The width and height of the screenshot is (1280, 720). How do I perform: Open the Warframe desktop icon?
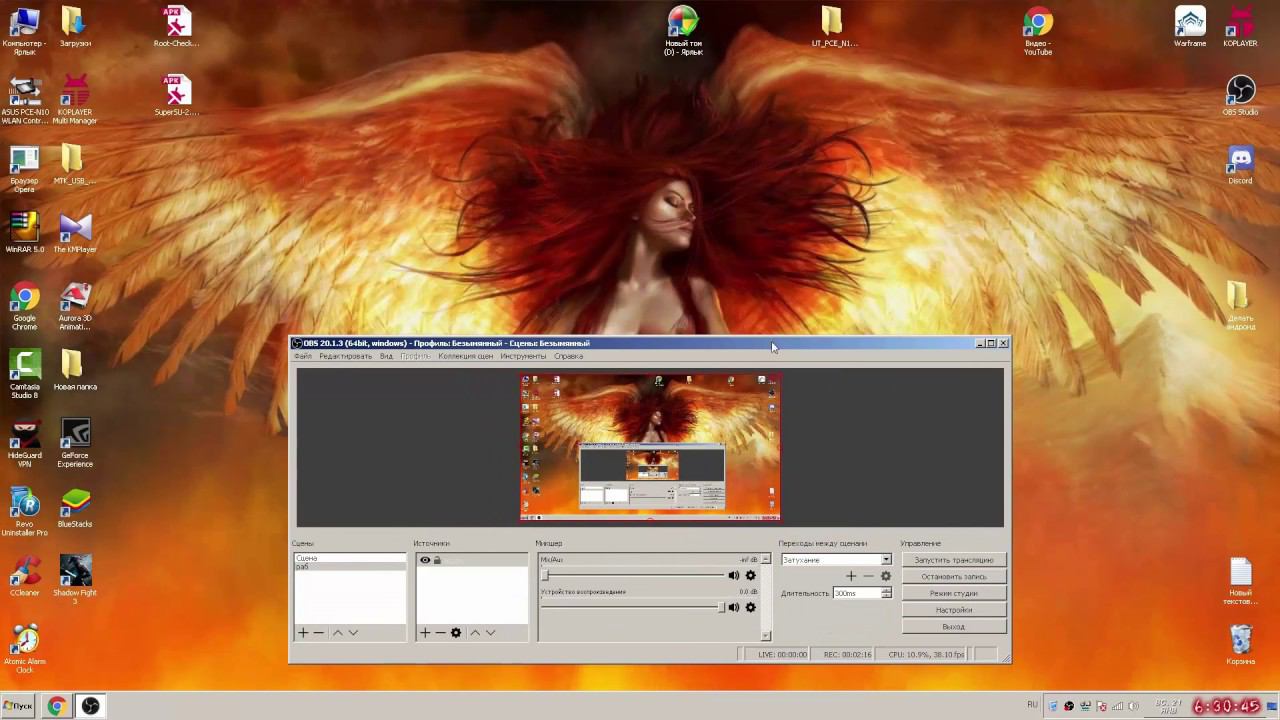click(x=1190, y=27)
